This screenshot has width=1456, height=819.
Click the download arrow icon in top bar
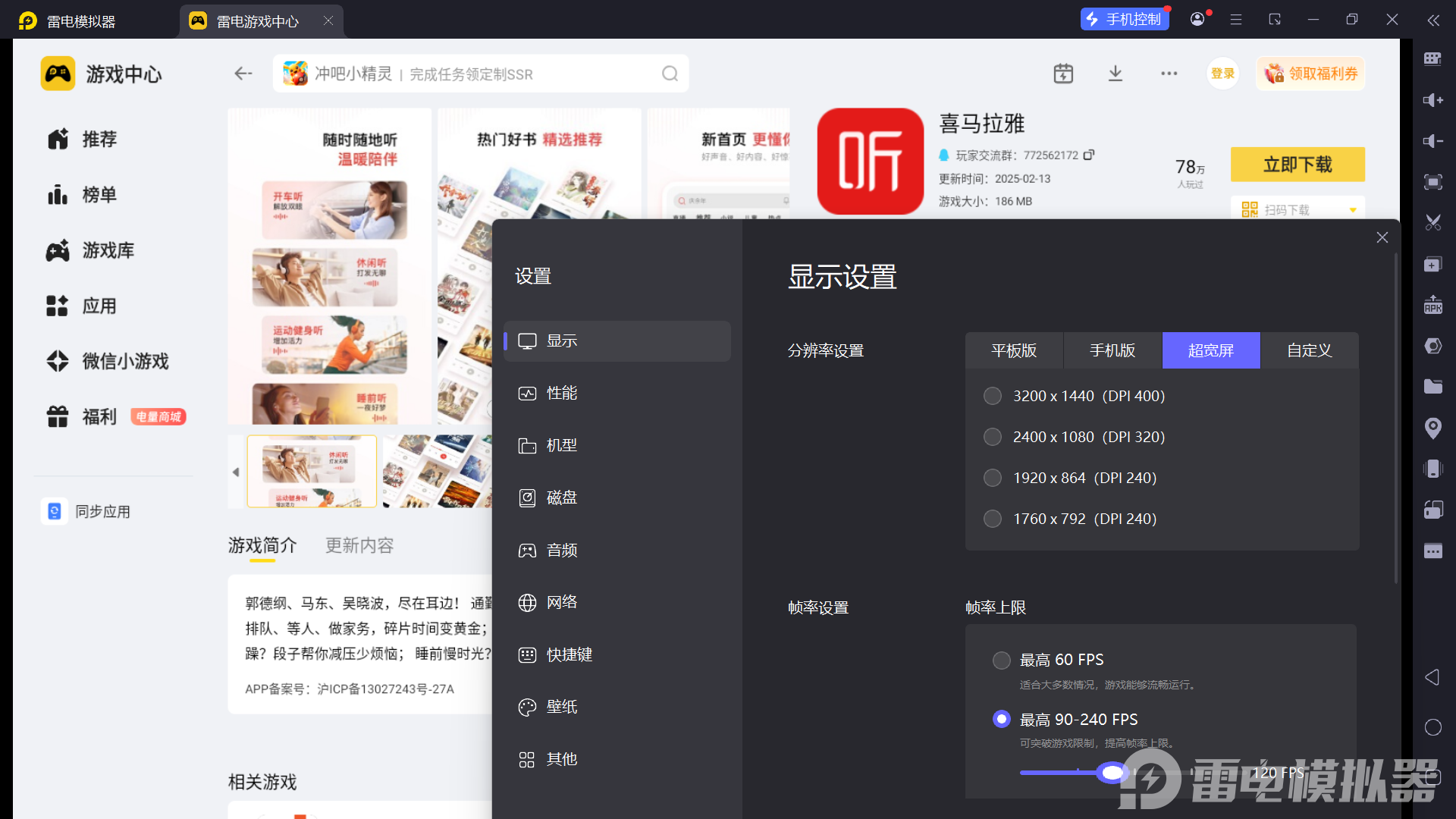click(x=1115, y=74)
